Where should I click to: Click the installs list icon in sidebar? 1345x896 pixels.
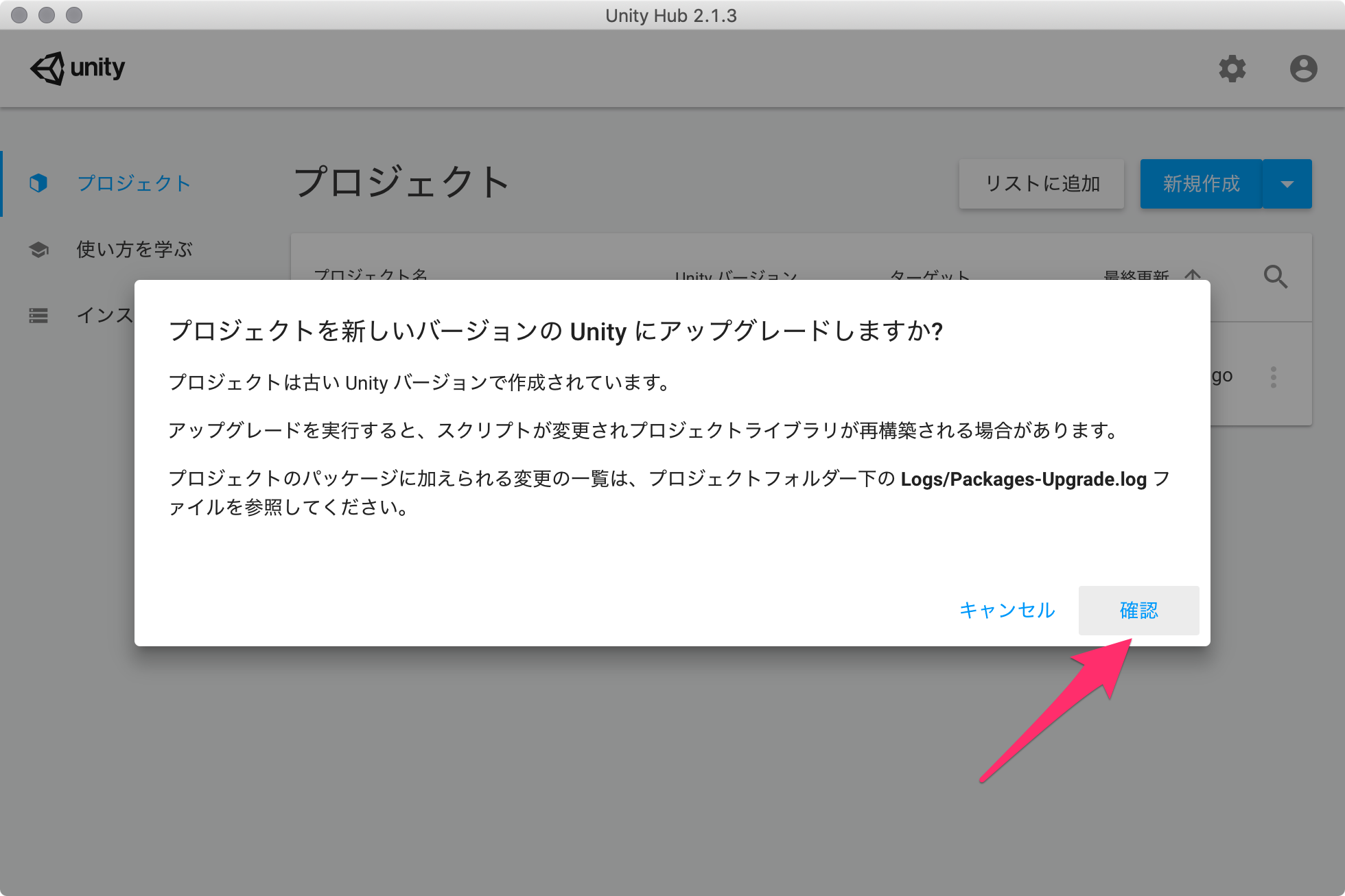38,316
